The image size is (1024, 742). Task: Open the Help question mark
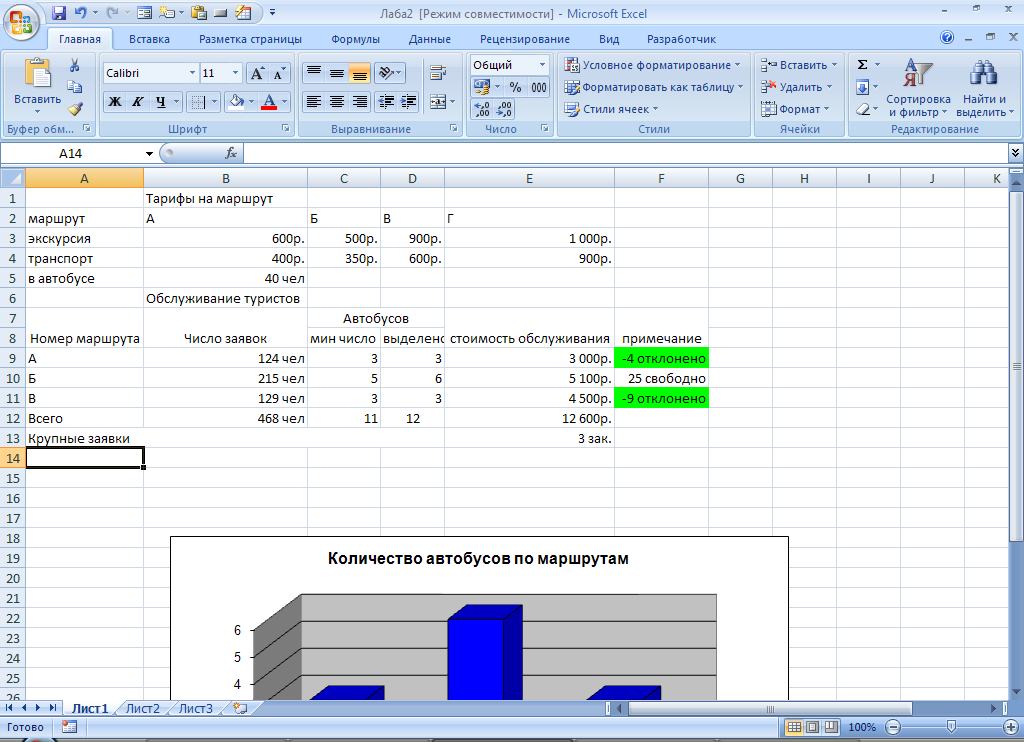pyautogui.click(x=947, y=38)
